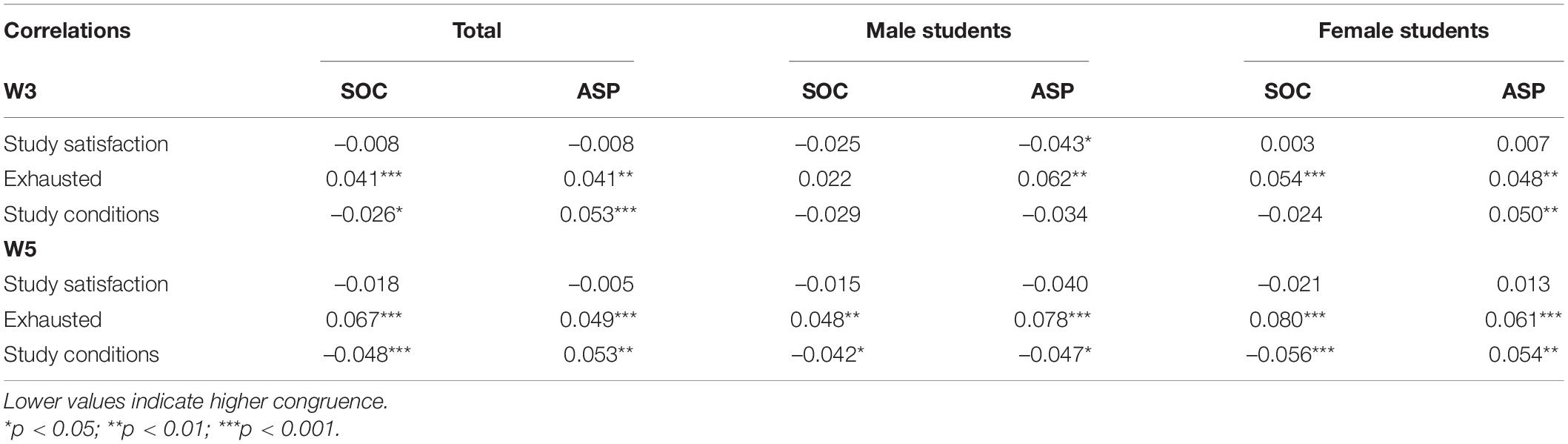
Task: Click SOC header under Total
Action: coord(364,91)
